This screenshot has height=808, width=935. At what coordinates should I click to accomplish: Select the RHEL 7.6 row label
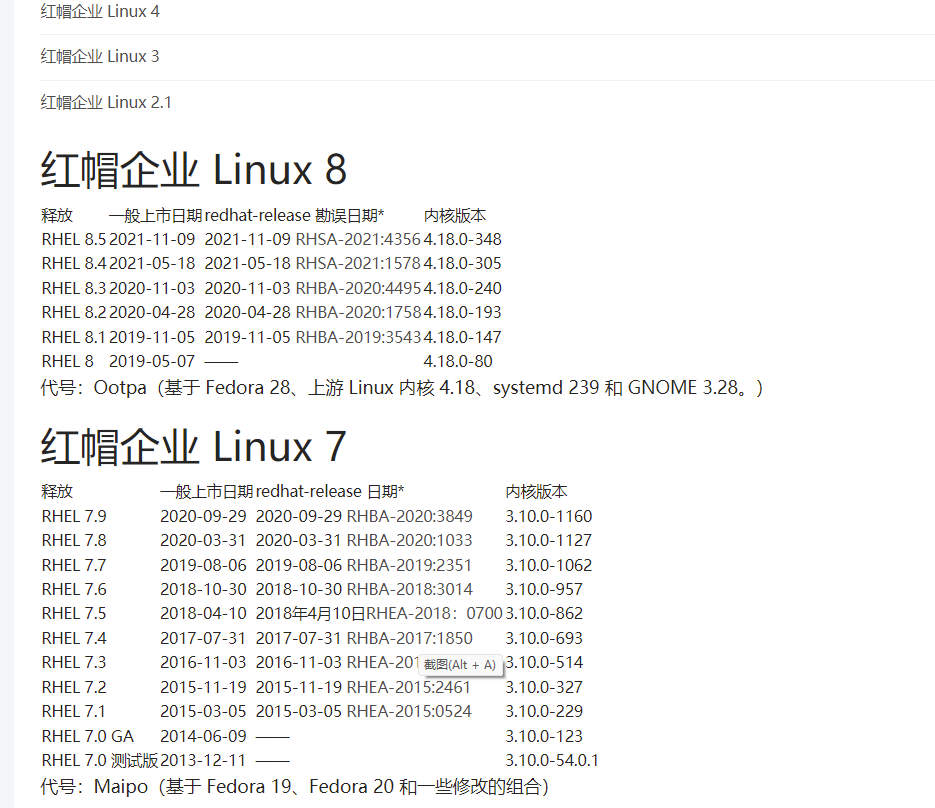[74, 589]
